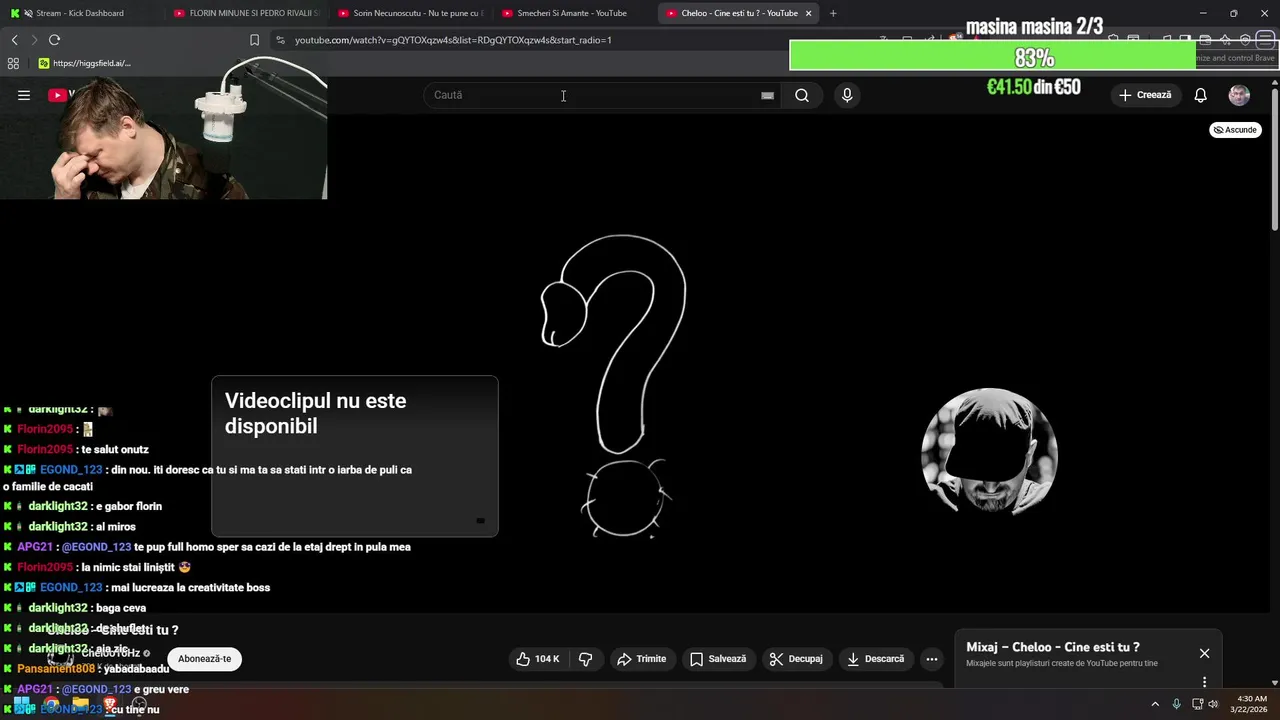Toggle microphone icon in the system tray

tap(1177, 704)
